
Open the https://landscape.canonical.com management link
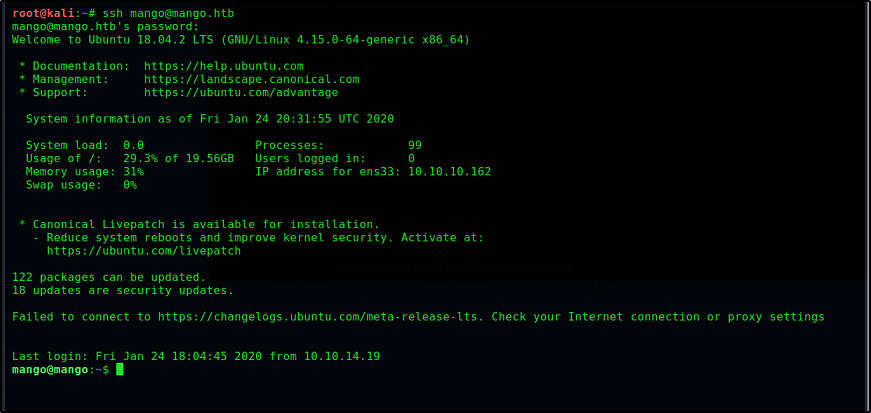(x=252, y=79)
